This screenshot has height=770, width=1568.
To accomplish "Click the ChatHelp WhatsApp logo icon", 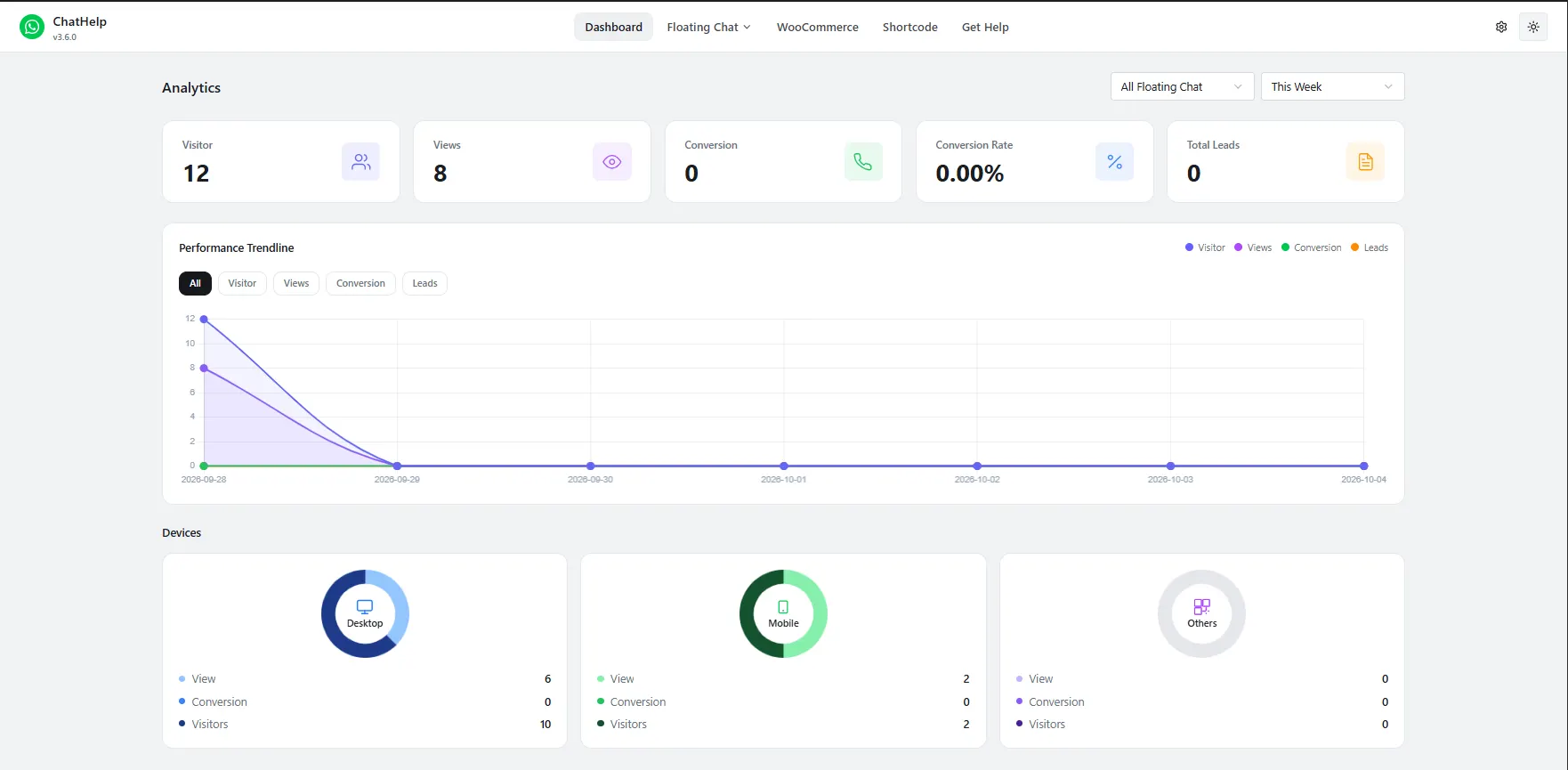I will (32, 27).
